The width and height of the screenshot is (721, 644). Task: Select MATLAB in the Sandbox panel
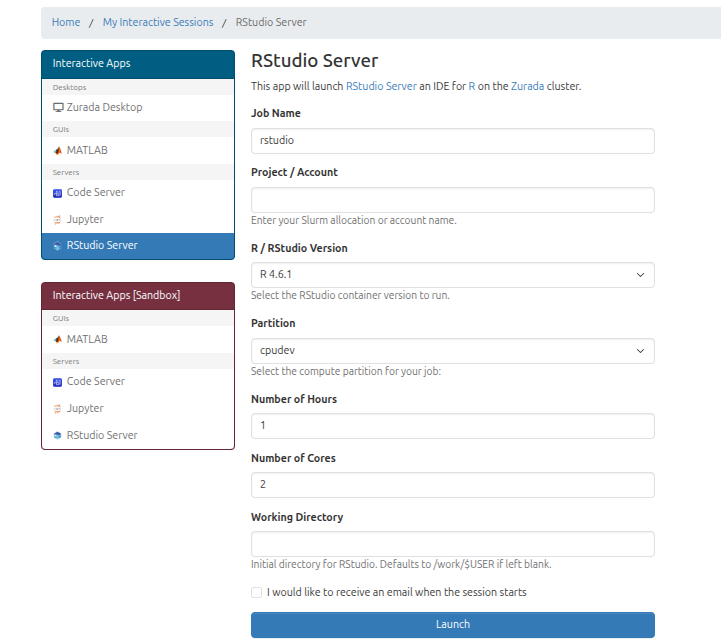[x=138, y=339]
